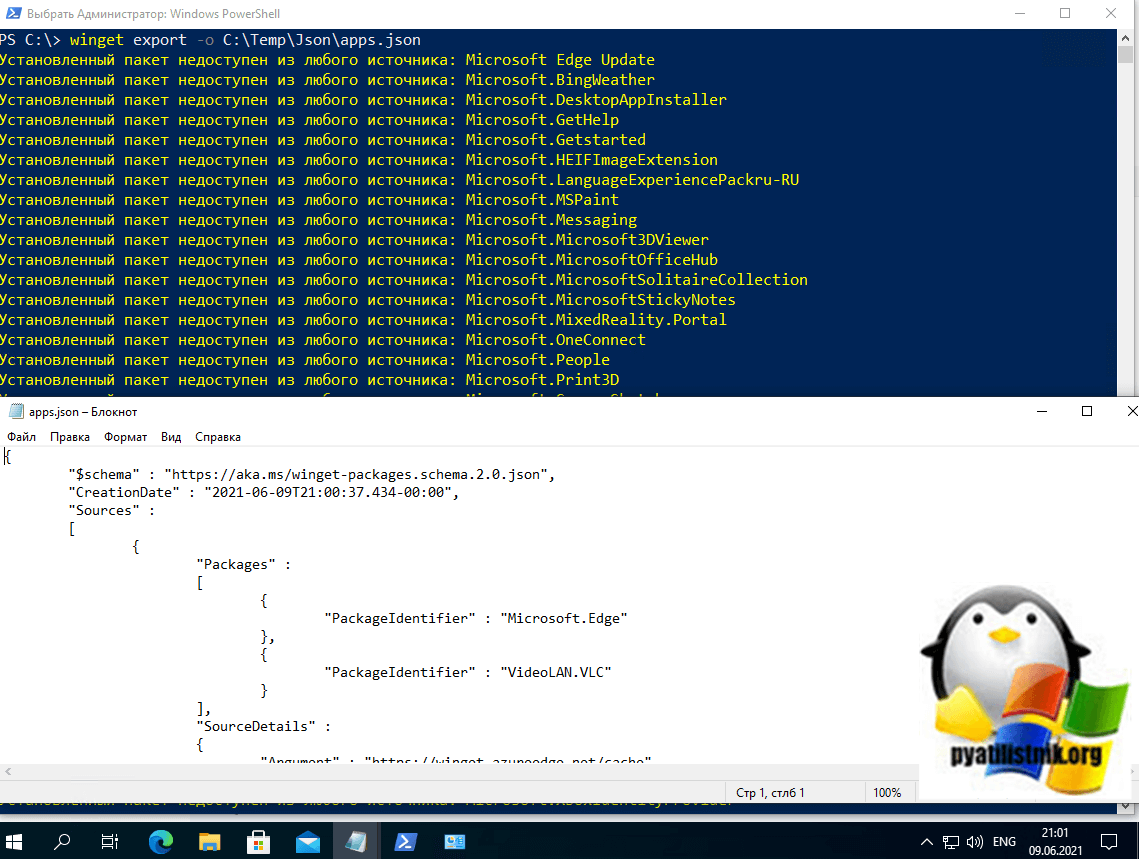This screenshot has width=1139, height=859.
Task: Click the PowerShell window vertical scrollbar
Action: pos(1126,200)
